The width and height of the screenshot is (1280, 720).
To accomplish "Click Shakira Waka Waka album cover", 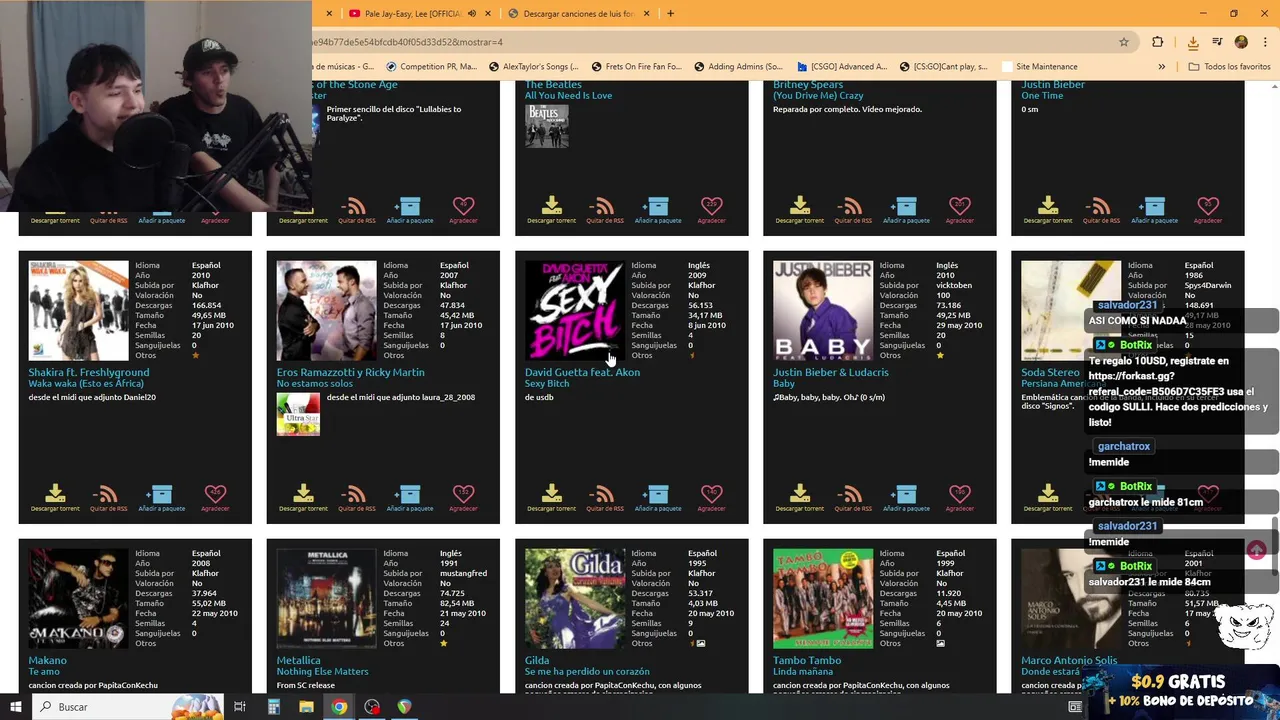I will click(x=78, y=310).
